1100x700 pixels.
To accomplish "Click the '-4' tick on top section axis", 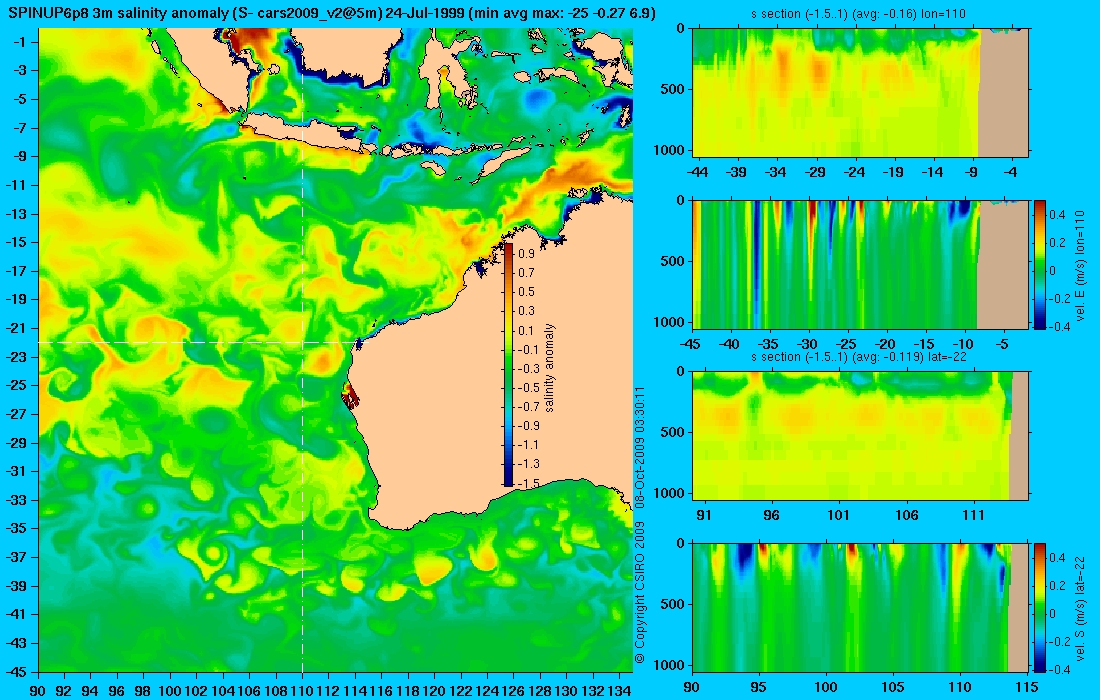I will pyautogui.click(x=1010, y=173).
